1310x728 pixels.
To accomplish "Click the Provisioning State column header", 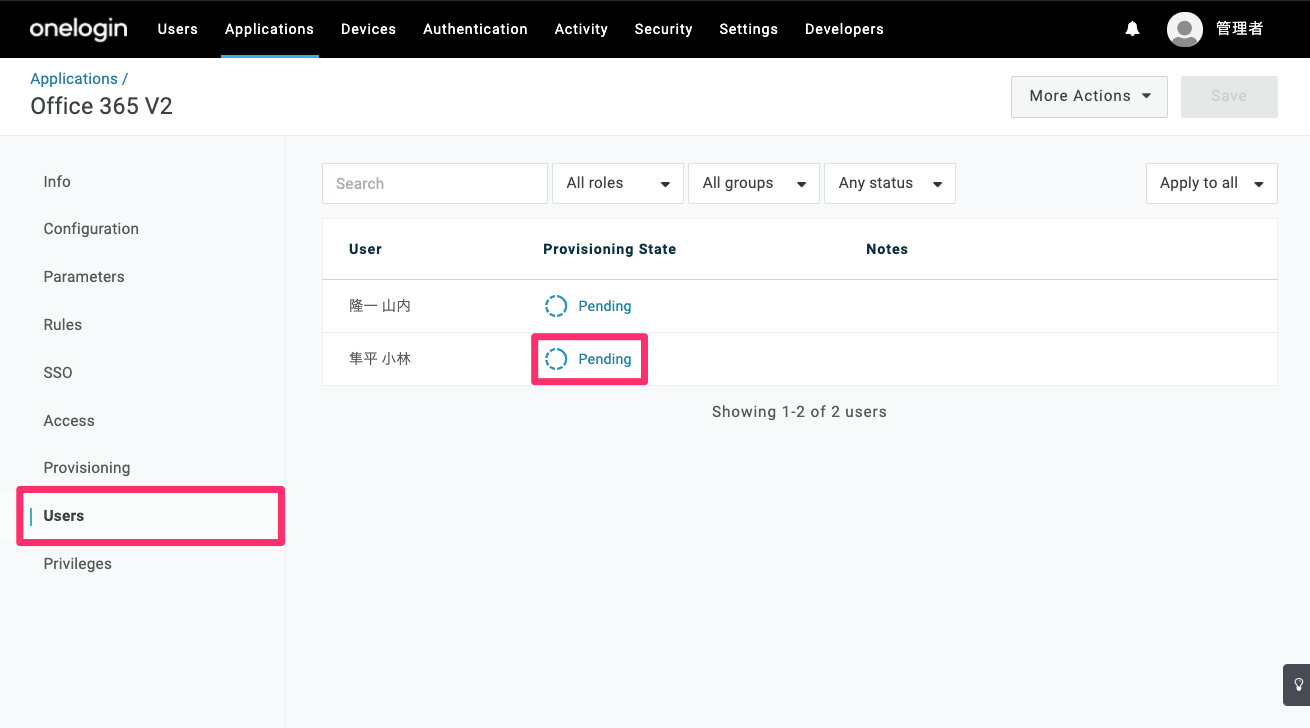I will (x=610, y=249).
